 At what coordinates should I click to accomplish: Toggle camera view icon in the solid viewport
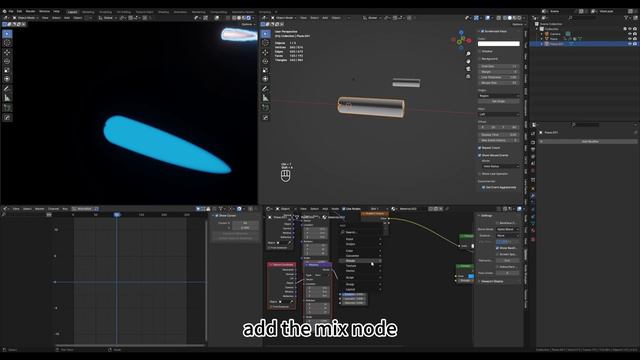pyautogui.click(x=468, y=69)
